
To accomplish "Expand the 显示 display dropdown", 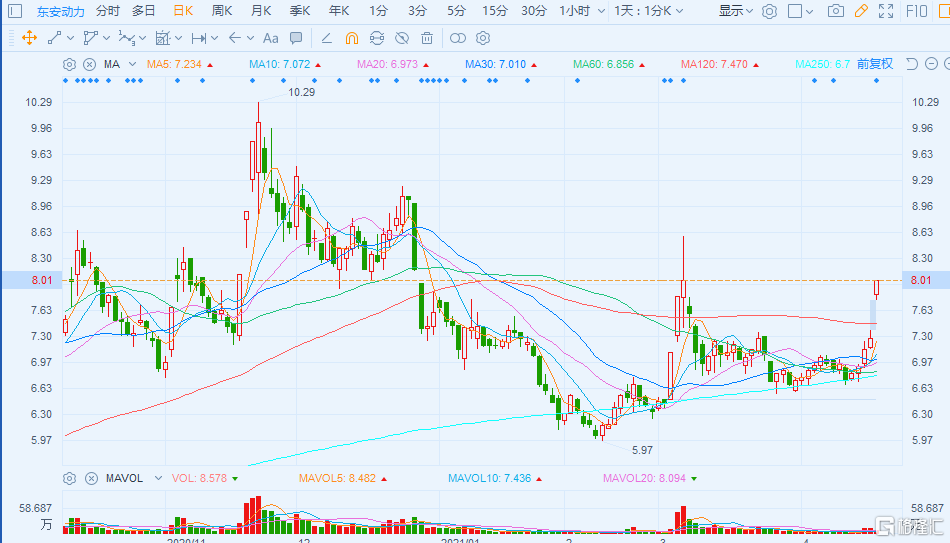I will [736, 11].
